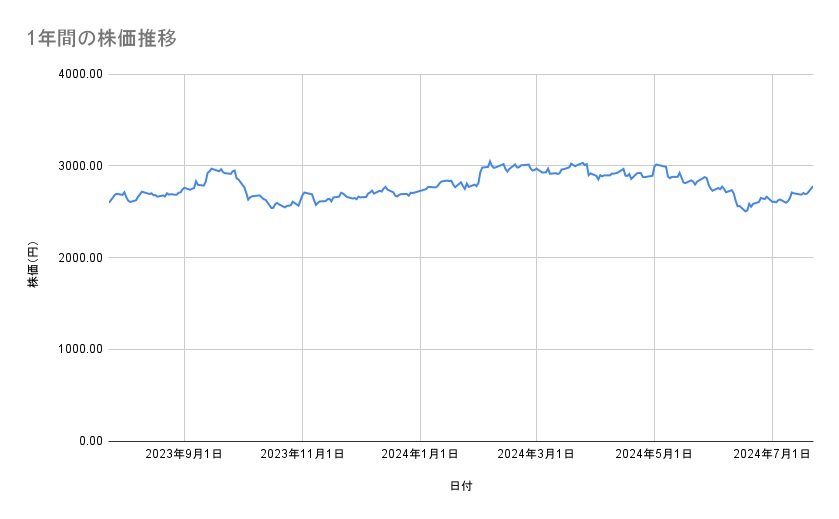Click the blue line's dip in October 2023
The image size is (839, 519).
[272, 207]
